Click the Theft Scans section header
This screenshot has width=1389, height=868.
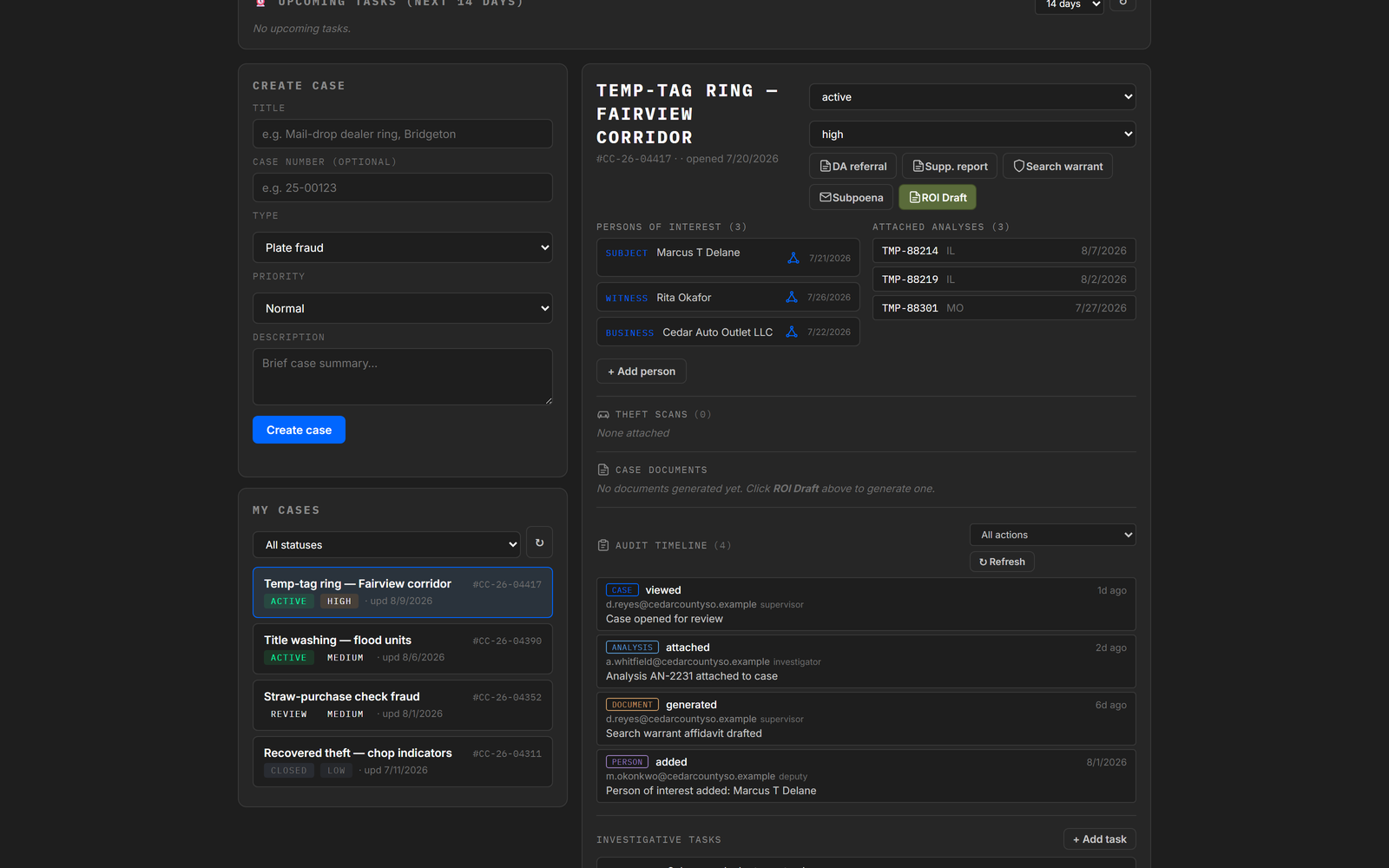pyautogui.click(x=655, y=415)
